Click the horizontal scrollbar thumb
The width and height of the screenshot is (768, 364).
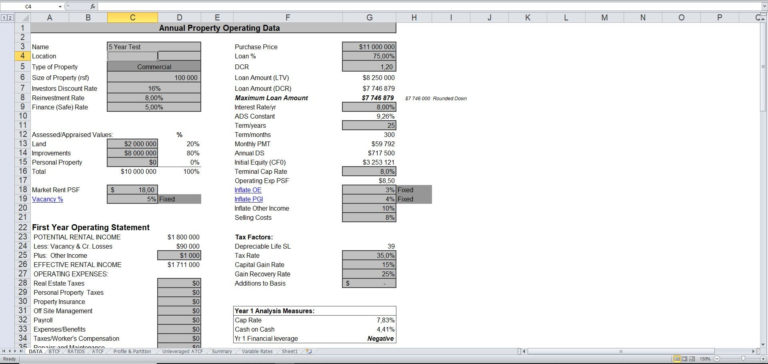pyautogui.click(x=620, y=351)
